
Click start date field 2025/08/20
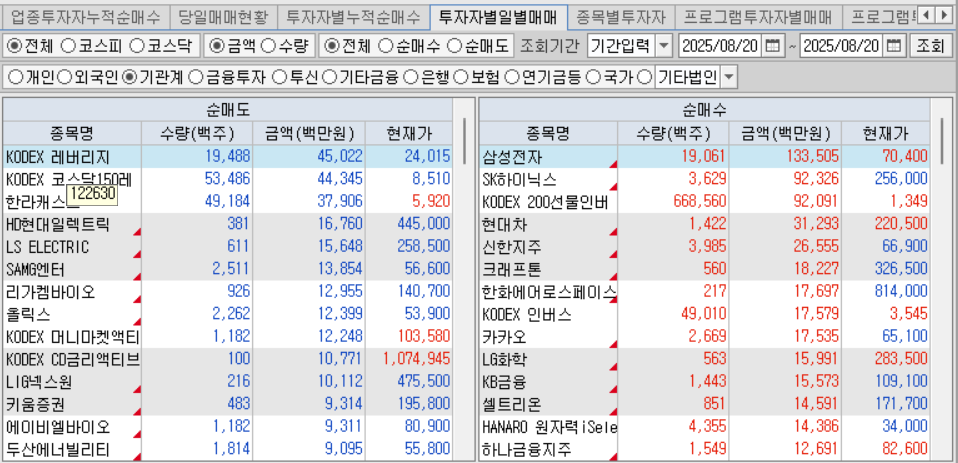722,46
